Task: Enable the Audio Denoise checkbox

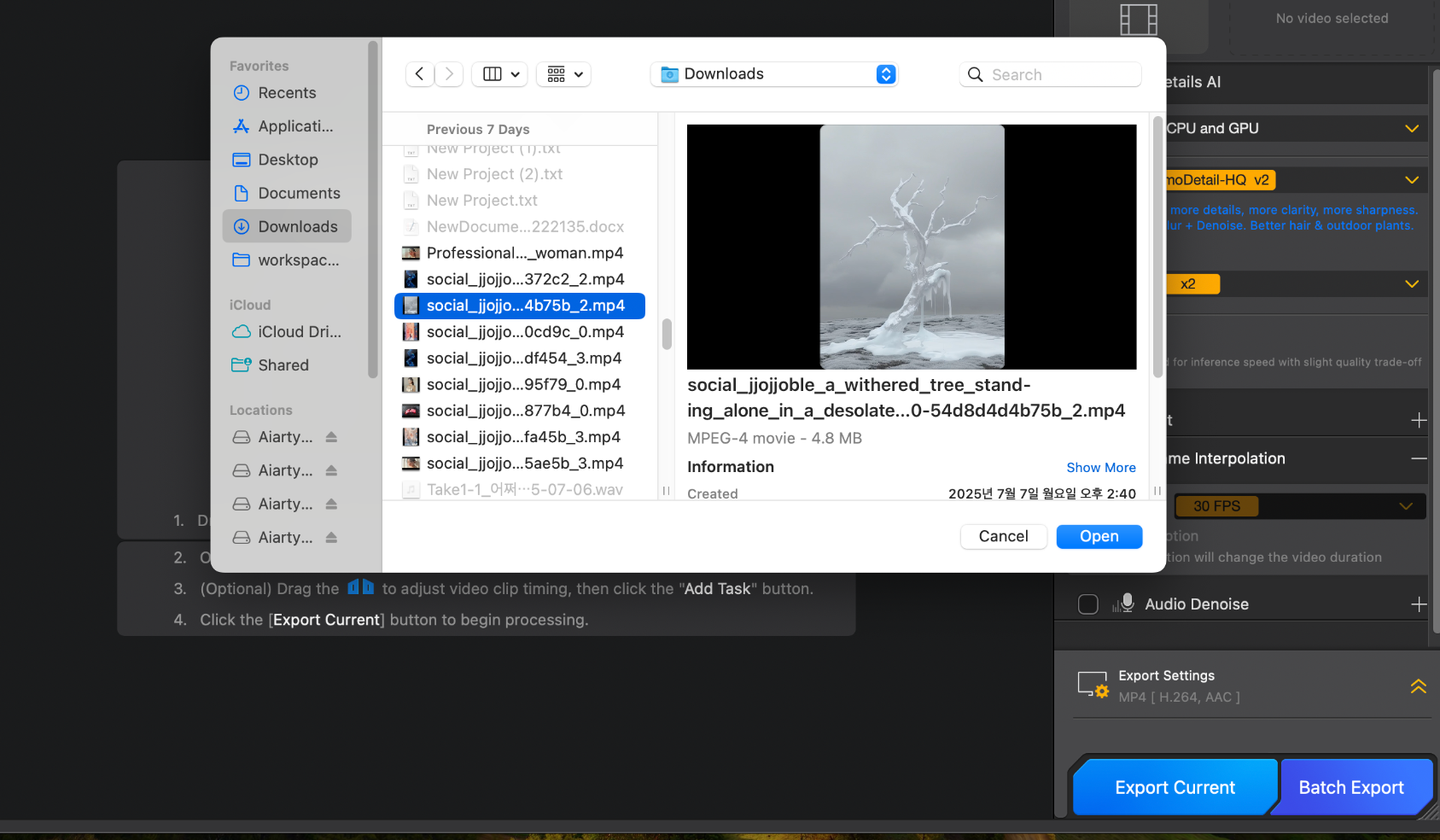Action: pyautogui.click(x=1088, y=604)
